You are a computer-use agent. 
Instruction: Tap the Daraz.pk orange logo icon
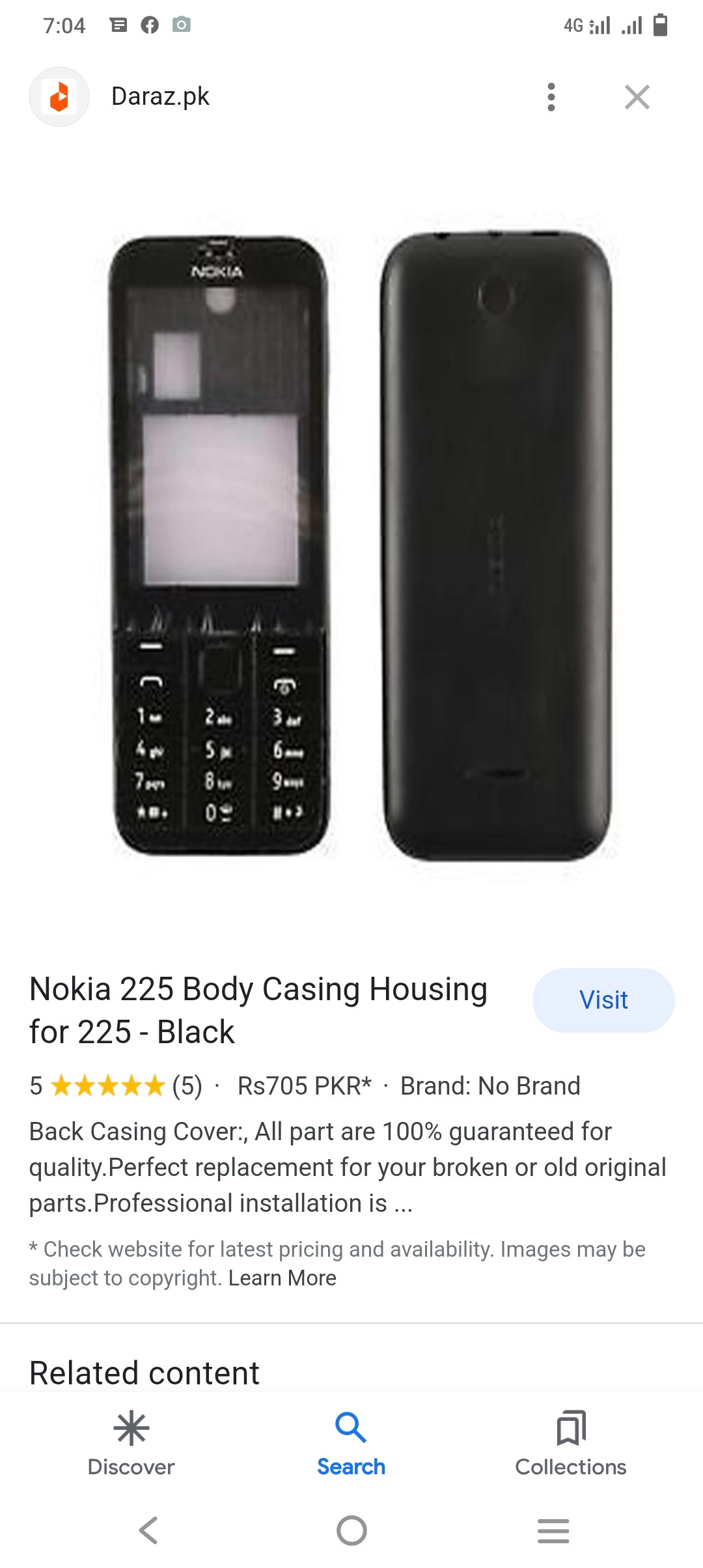click(59, 97)
